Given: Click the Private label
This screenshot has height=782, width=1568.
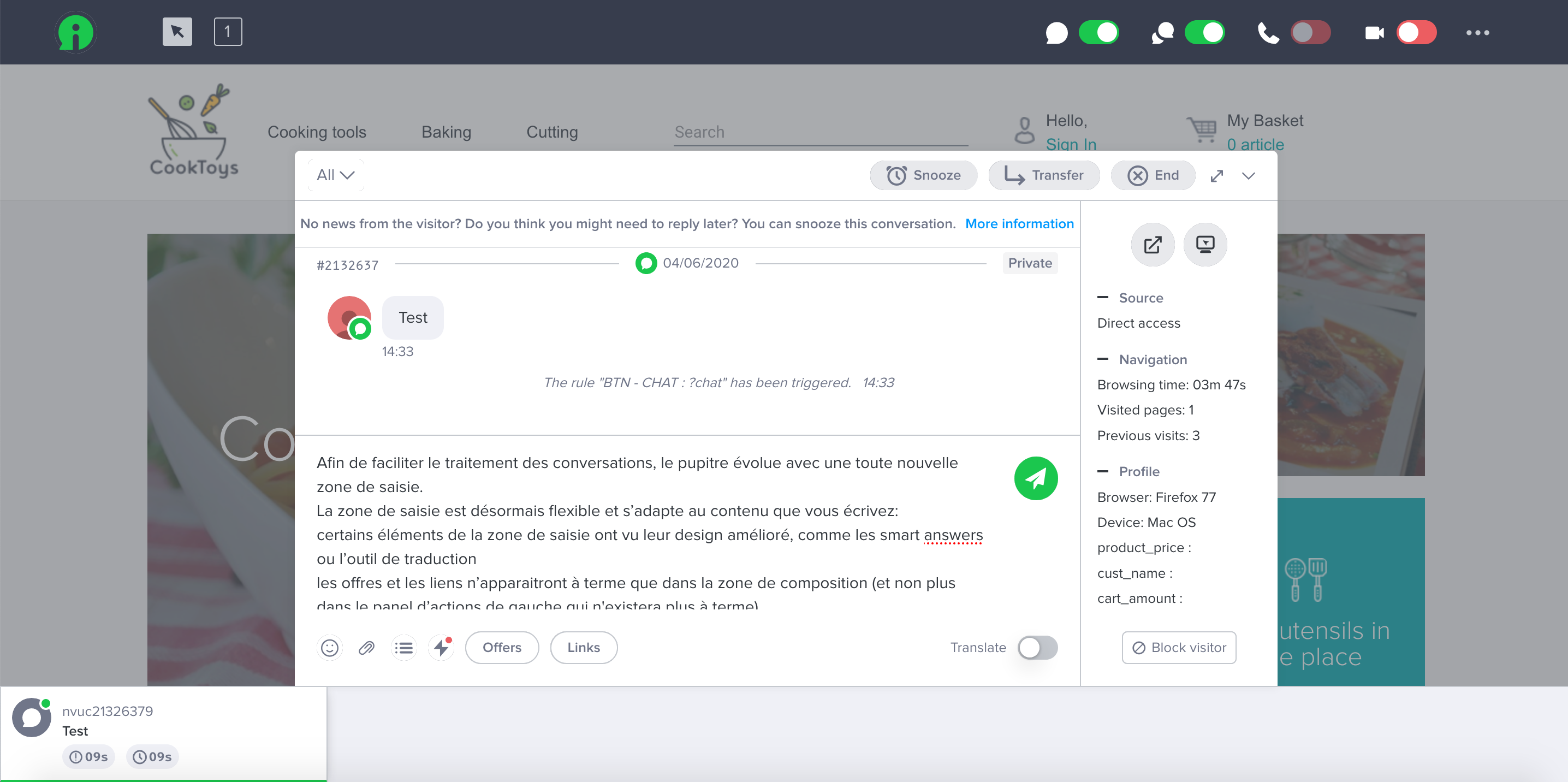Looking at the screenshot, I should pos(1030,263).
